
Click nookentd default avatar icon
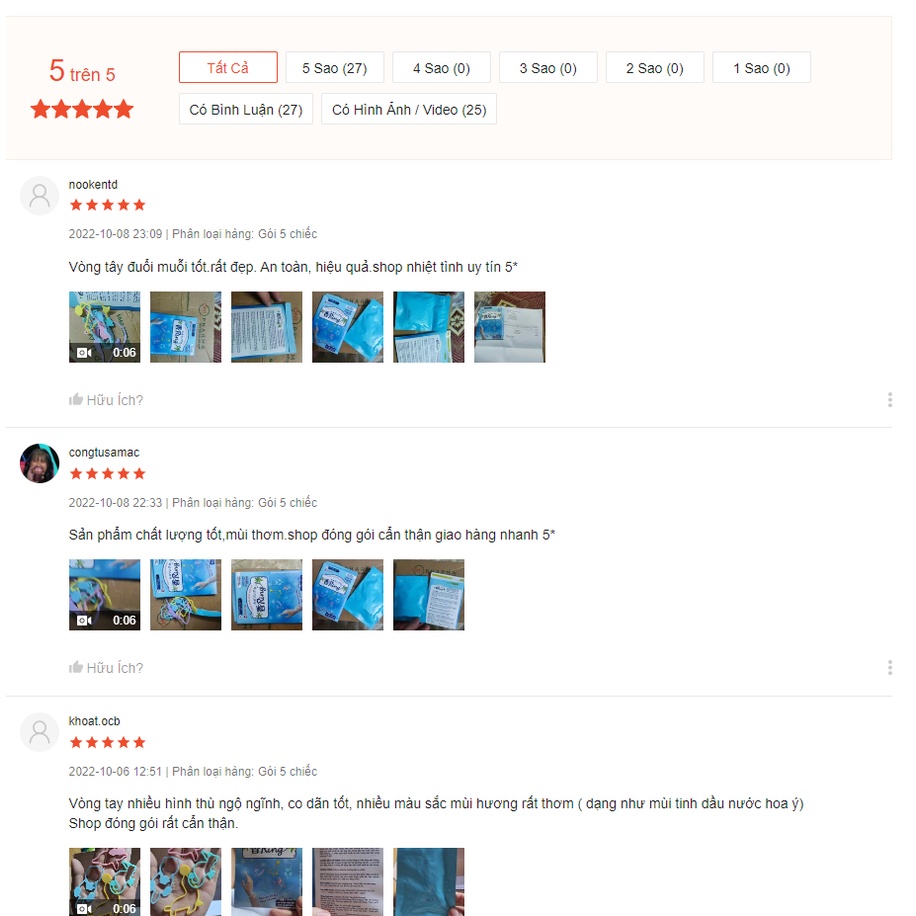point(40,196)
